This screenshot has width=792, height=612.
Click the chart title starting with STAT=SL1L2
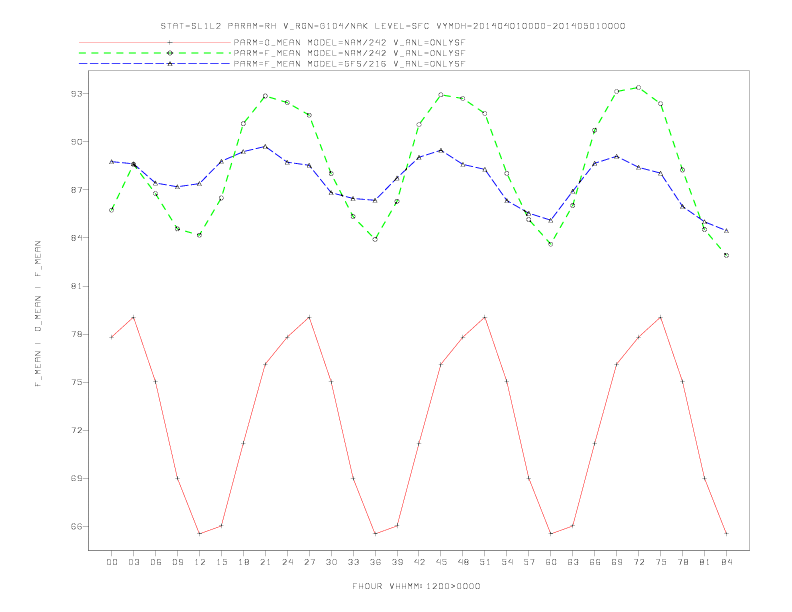pos(392,26)
